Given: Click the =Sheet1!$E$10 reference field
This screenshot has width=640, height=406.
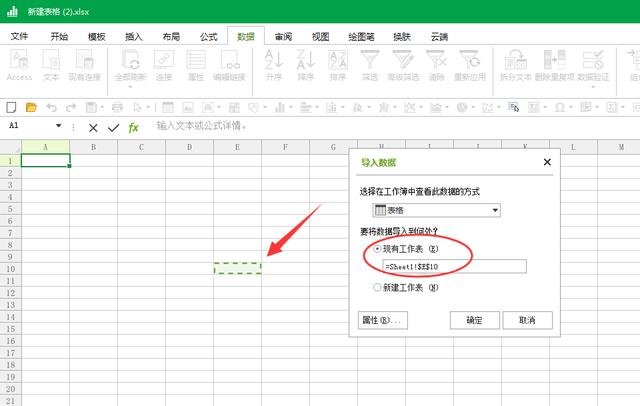Looking at the screenshot, I should click(454, 266).
